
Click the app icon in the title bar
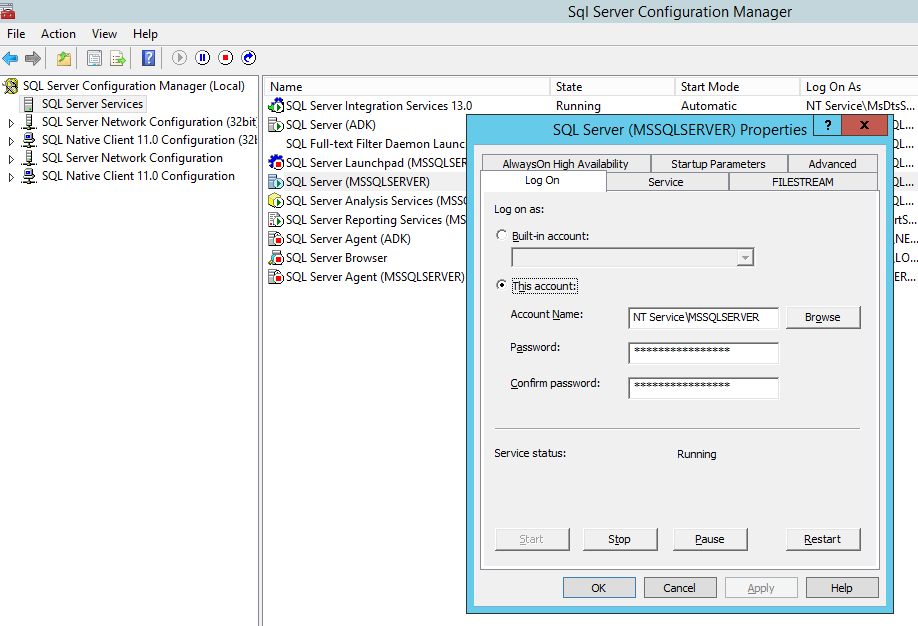[x=8, y=11]
